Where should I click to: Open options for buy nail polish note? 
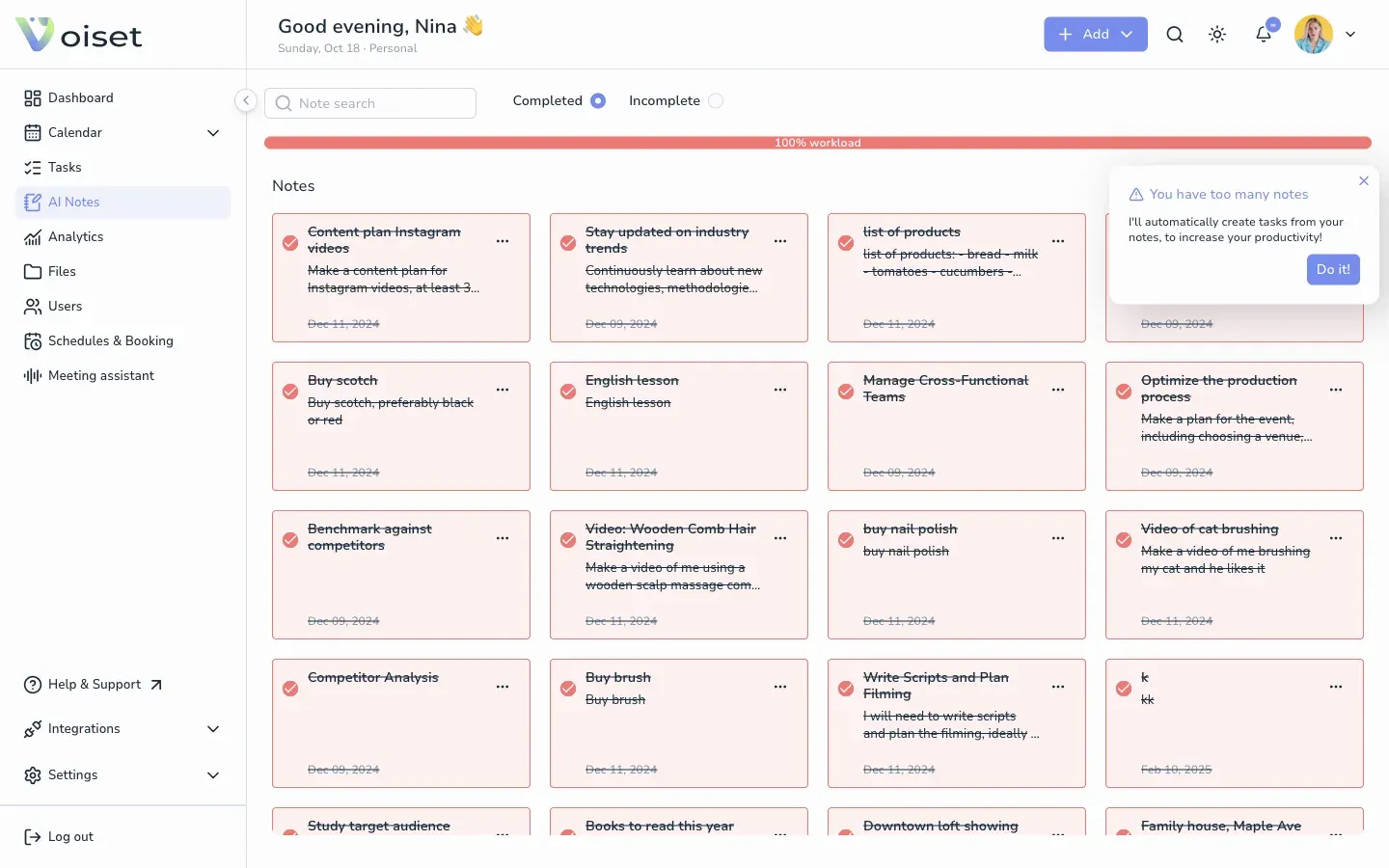tap(1058, 538)
